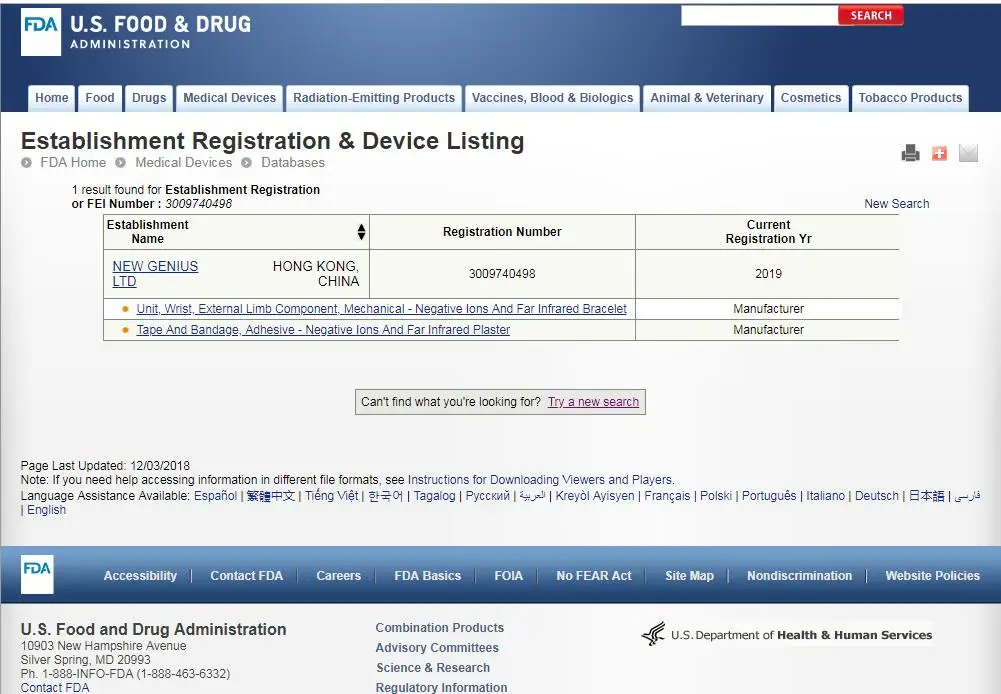This screenshot has height=694, width=1001.
Task: Click the Health & Human Services logo
Action: [787, 634]
